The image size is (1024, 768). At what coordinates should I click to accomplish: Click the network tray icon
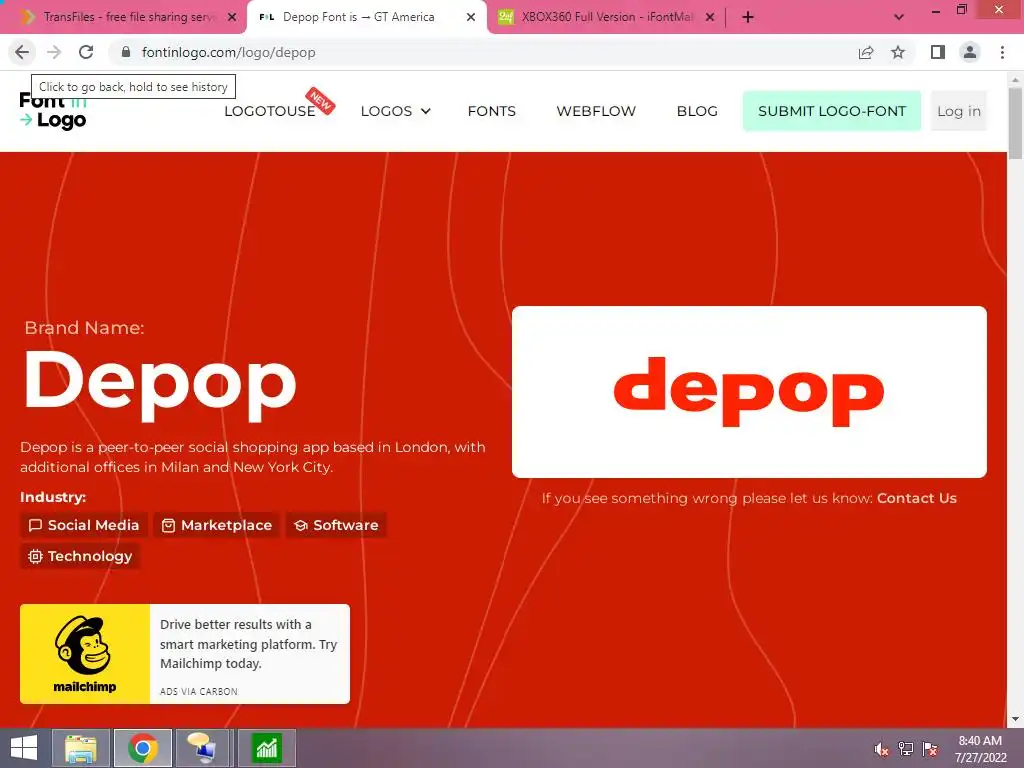pyautogui.click(x=906, y=749)
